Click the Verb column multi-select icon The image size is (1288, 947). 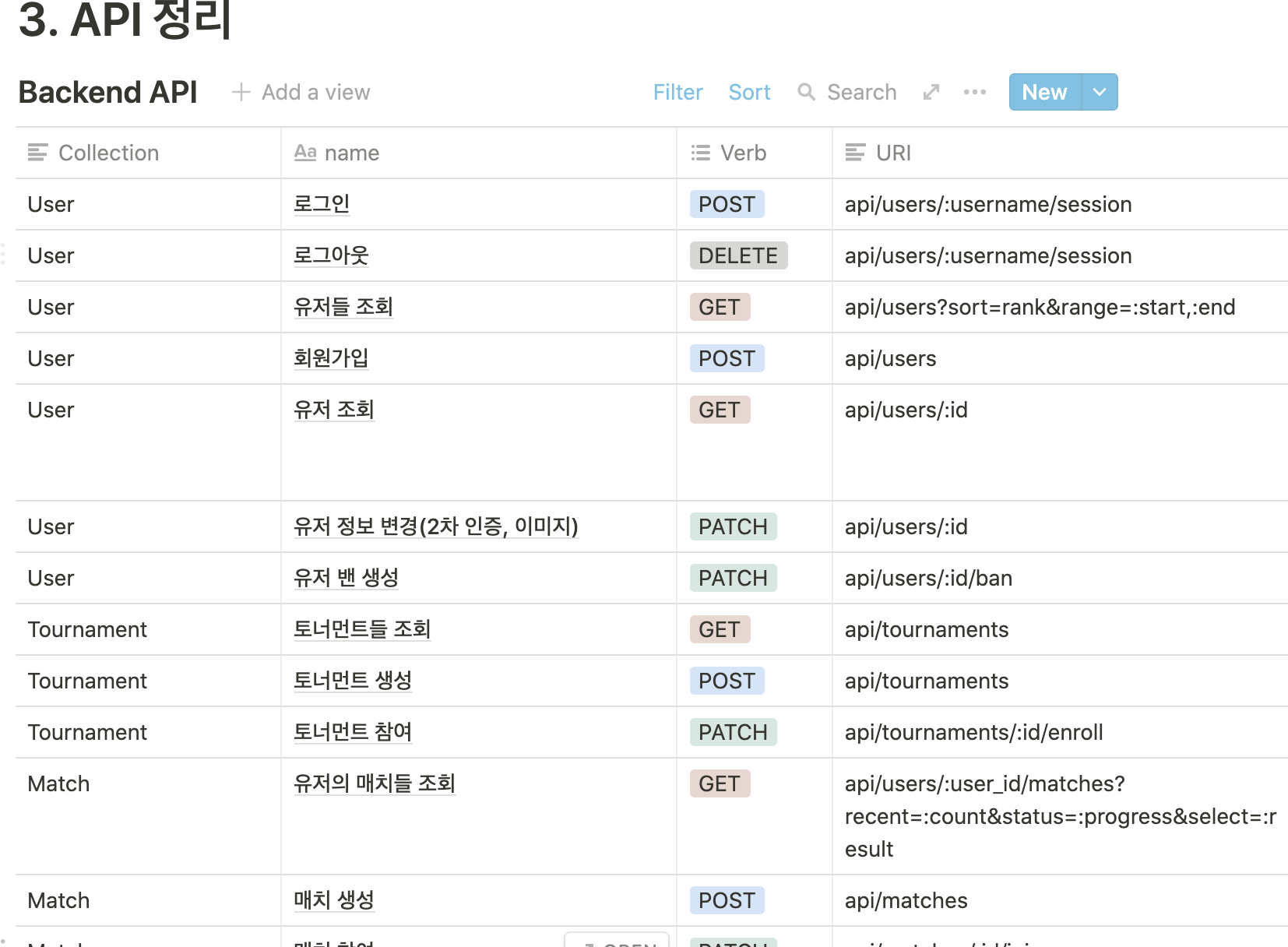[x=700, y=153]
